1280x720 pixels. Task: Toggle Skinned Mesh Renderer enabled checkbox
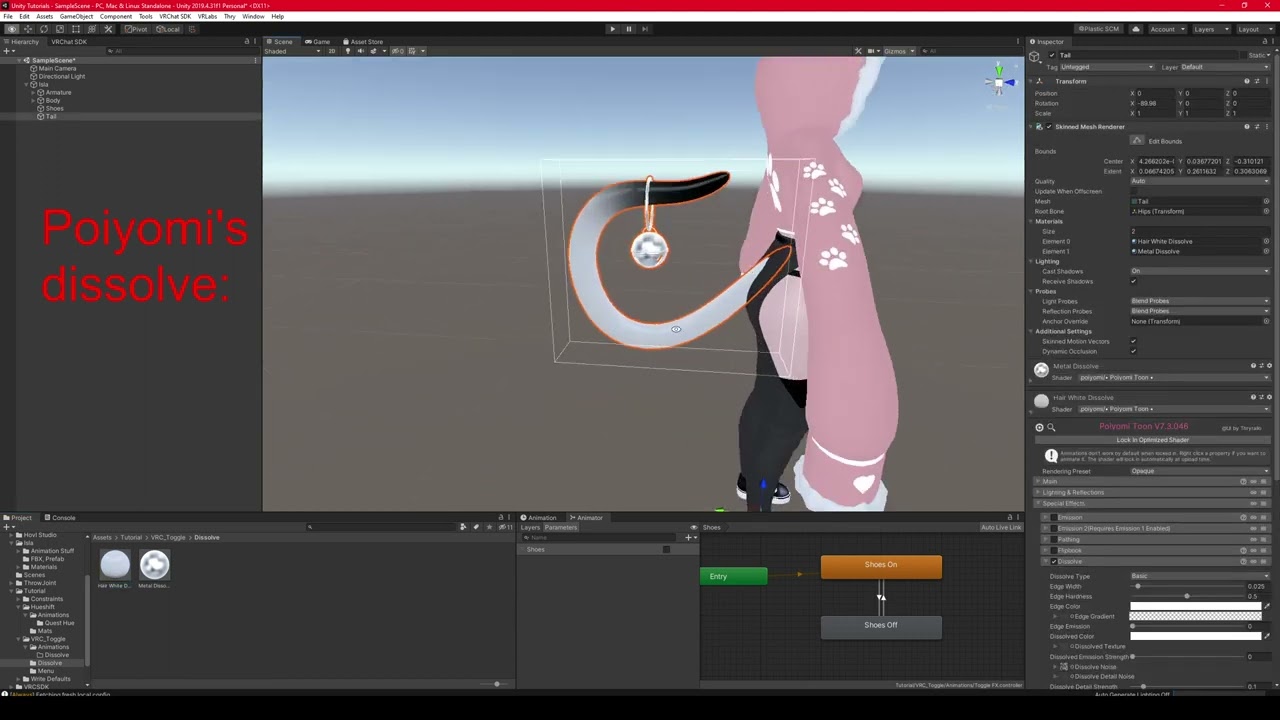click(1049, 127)
